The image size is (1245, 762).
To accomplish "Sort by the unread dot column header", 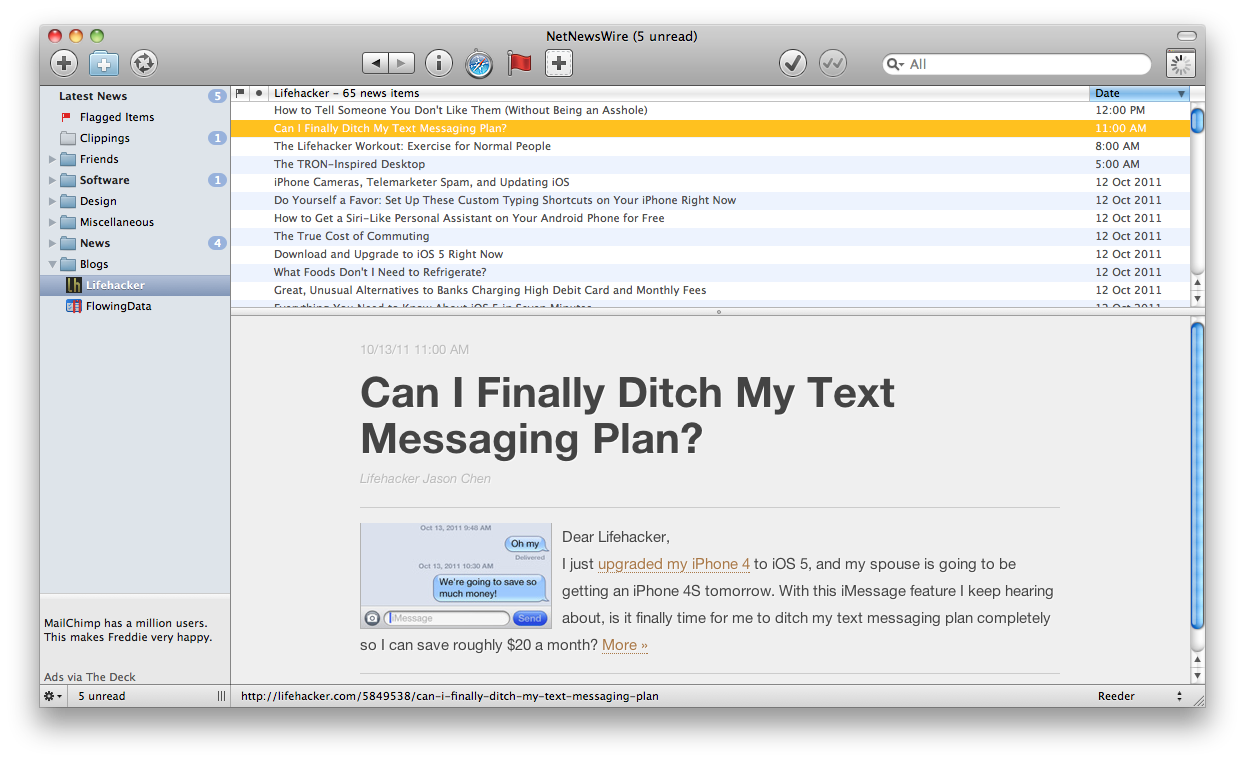I will pyautogui.click(x=259, y=93).
